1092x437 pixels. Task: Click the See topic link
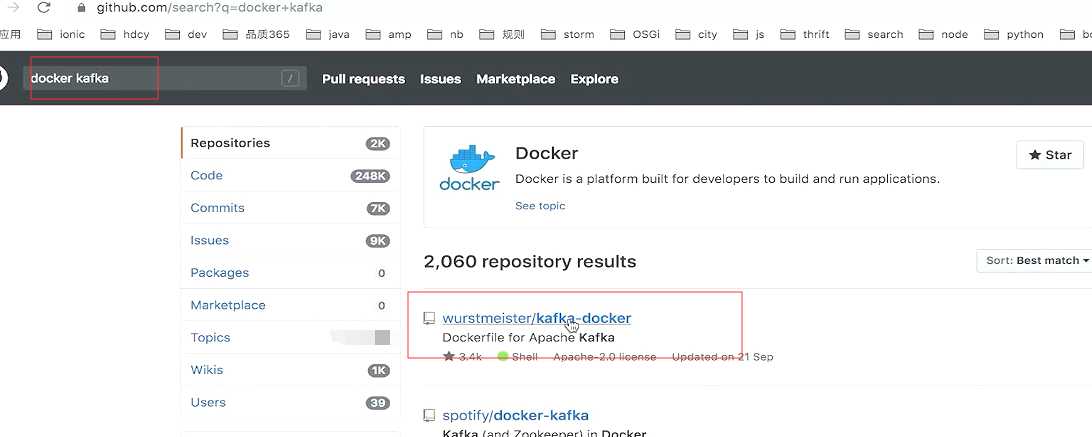point(540,206)
